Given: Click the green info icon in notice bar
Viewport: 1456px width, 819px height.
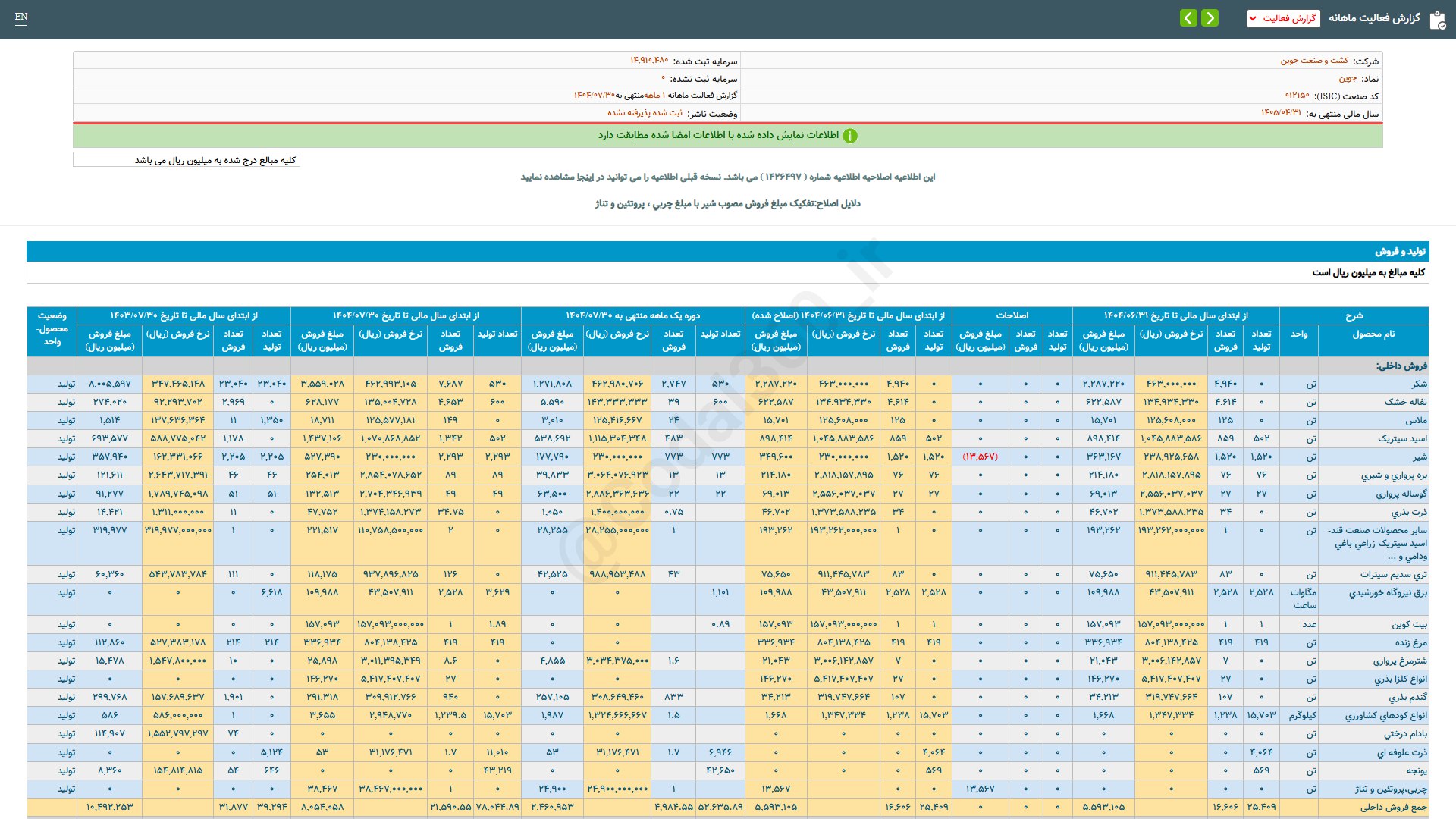Looking at the screenshot, I should [x=850, y=136].
